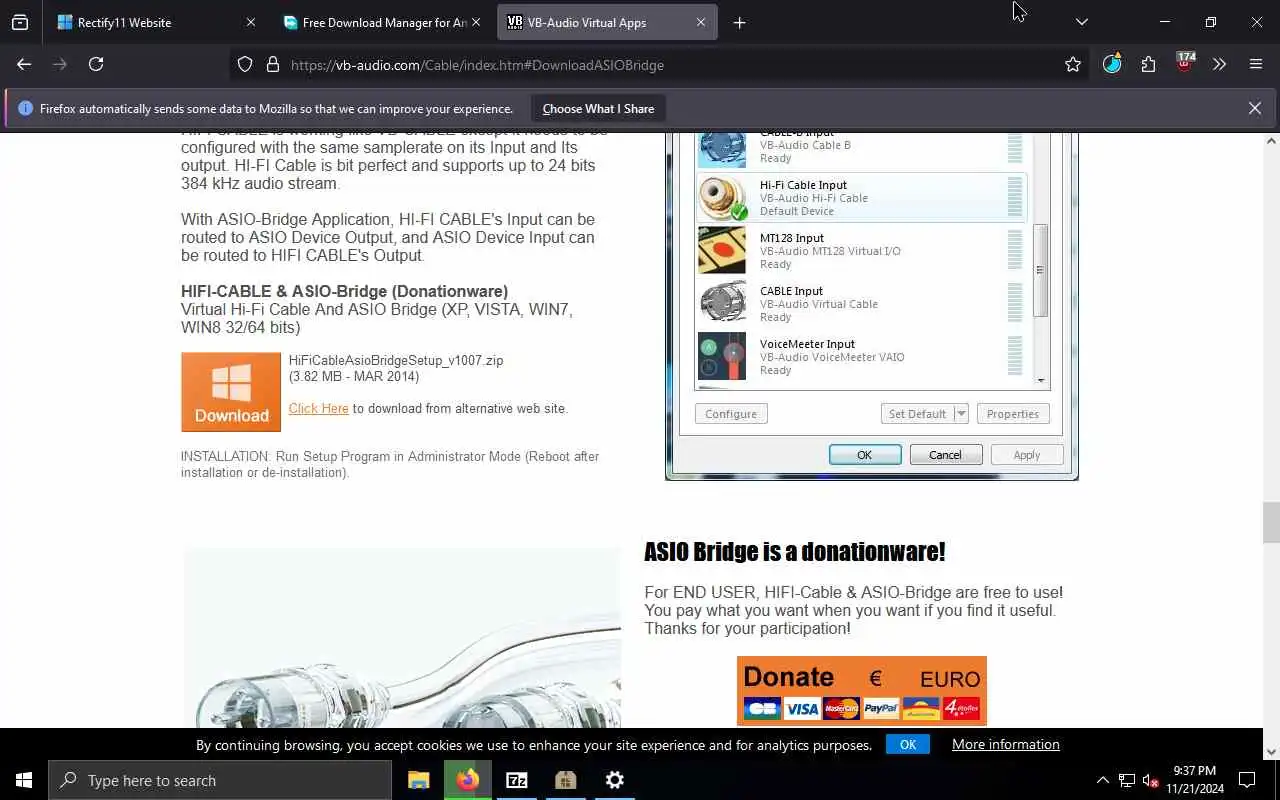Close the VB-Audio Virtual Apps tab
Image resolution: width=1280 pixels, height=800 pixels.
coord(701,22)
